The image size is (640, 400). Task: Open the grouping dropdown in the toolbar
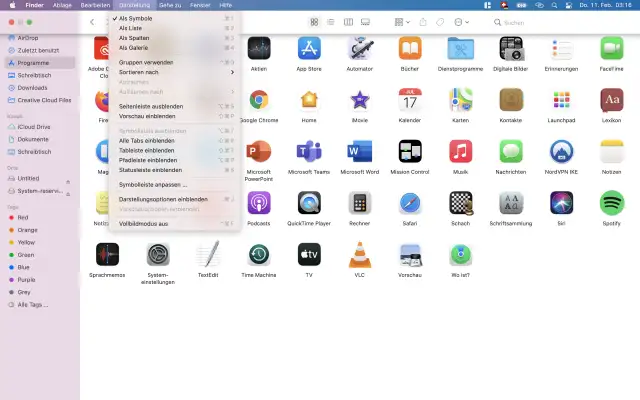point(400,21)
